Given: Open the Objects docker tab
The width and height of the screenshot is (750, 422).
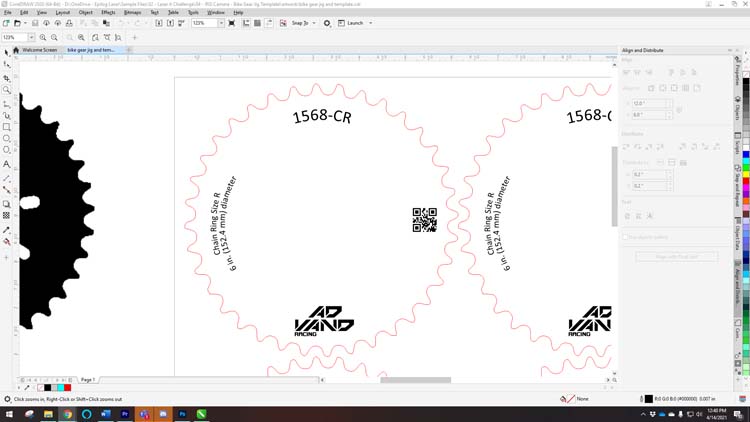Looking at the screenshot, I should 738,109.
